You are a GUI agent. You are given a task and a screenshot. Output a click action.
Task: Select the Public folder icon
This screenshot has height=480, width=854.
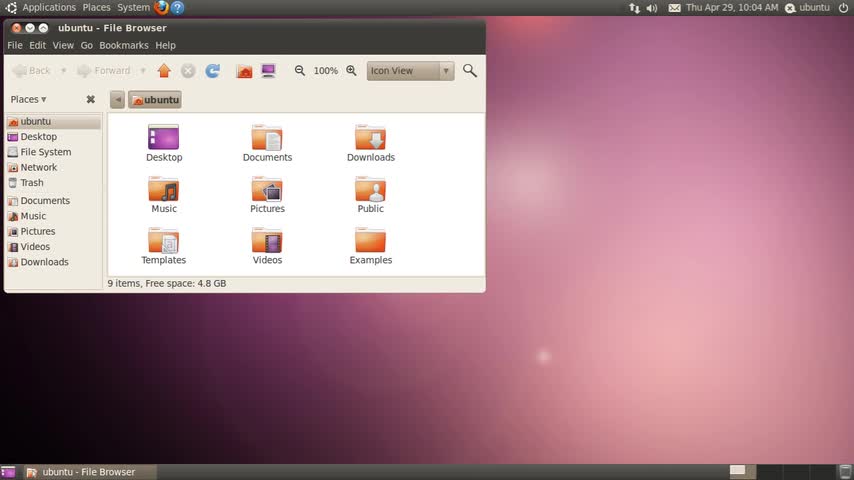tap(370, 189)
